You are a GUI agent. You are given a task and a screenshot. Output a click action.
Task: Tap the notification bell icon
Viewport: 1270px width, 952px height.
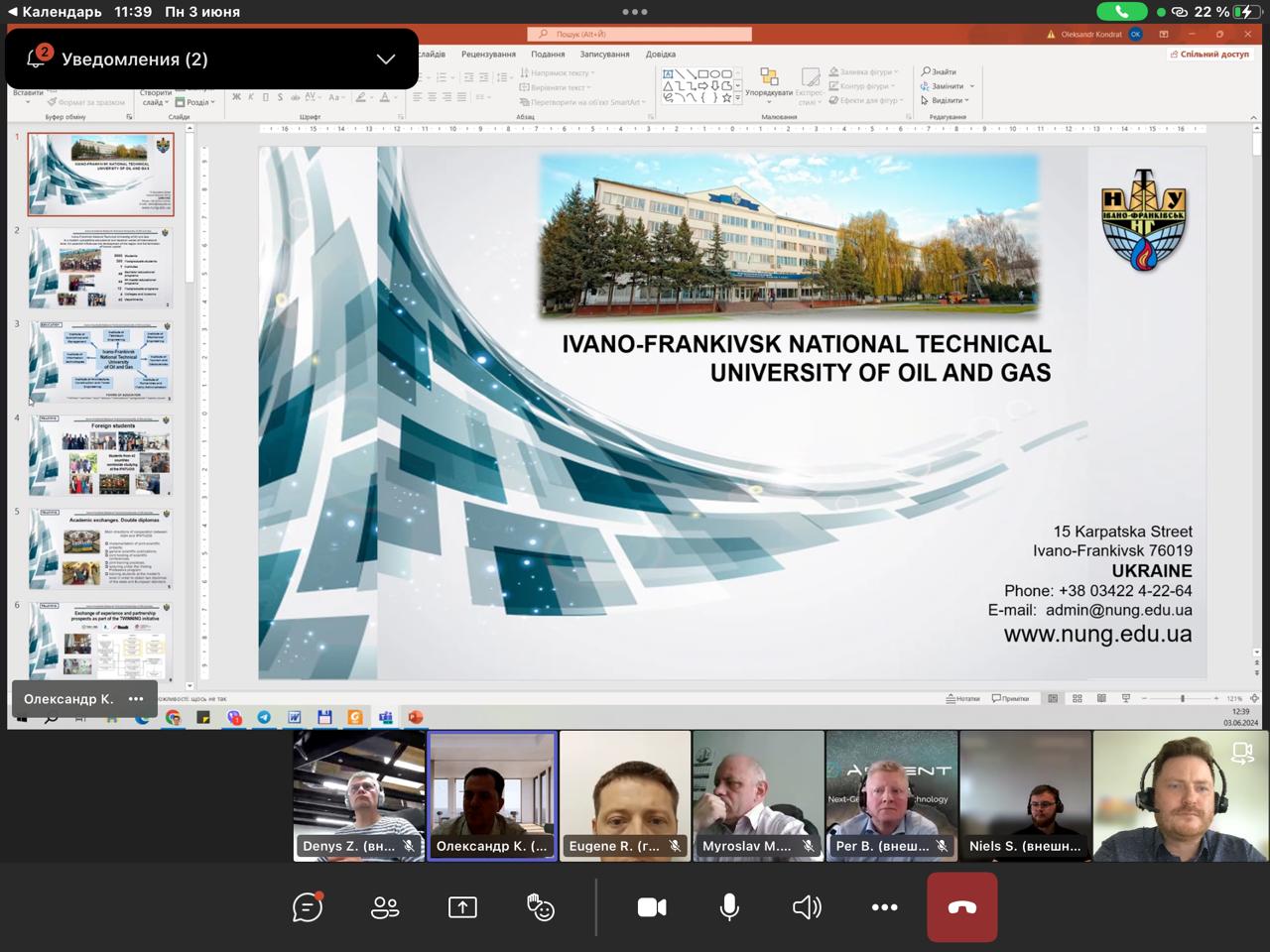(x=37, y=58)
